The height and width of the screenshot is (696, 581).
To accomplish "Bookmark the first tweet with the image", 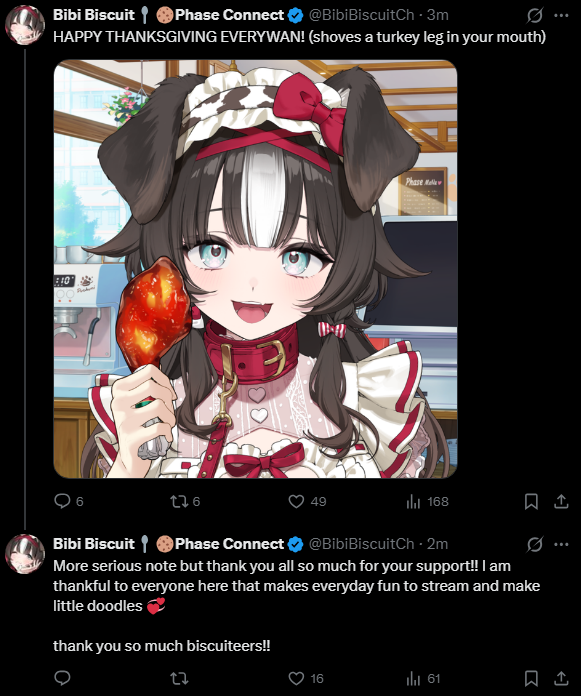I will [531, 502].
